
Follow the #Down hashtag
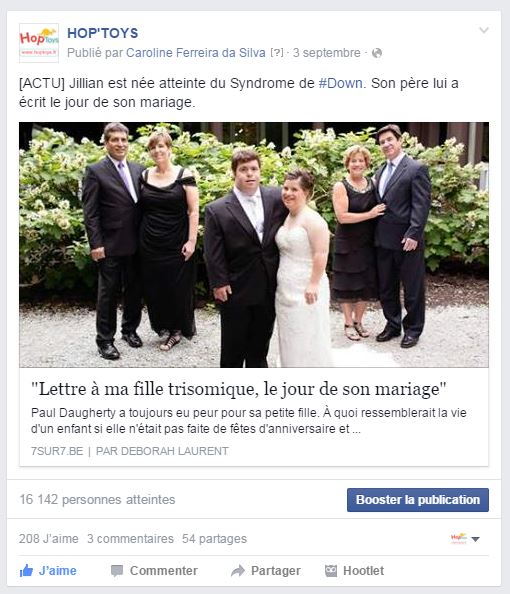click(x=341, y=83)
